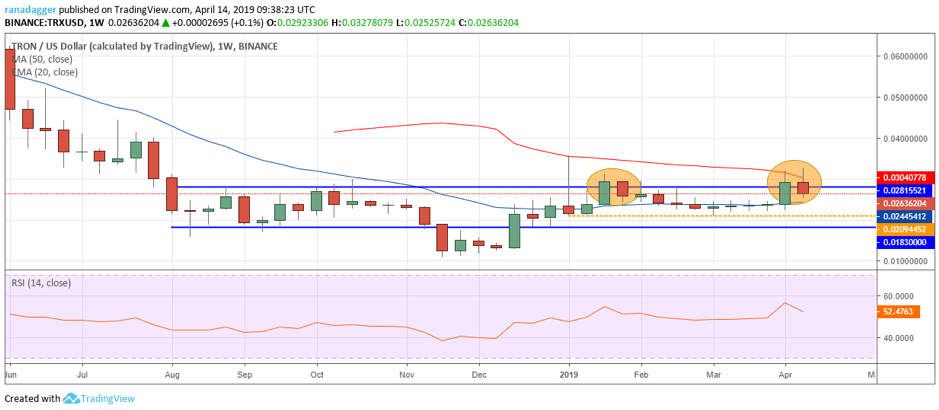This screenshot has width=939, height=410.
Task: Click the 2019 label on time axis
Action: point(569,374)
